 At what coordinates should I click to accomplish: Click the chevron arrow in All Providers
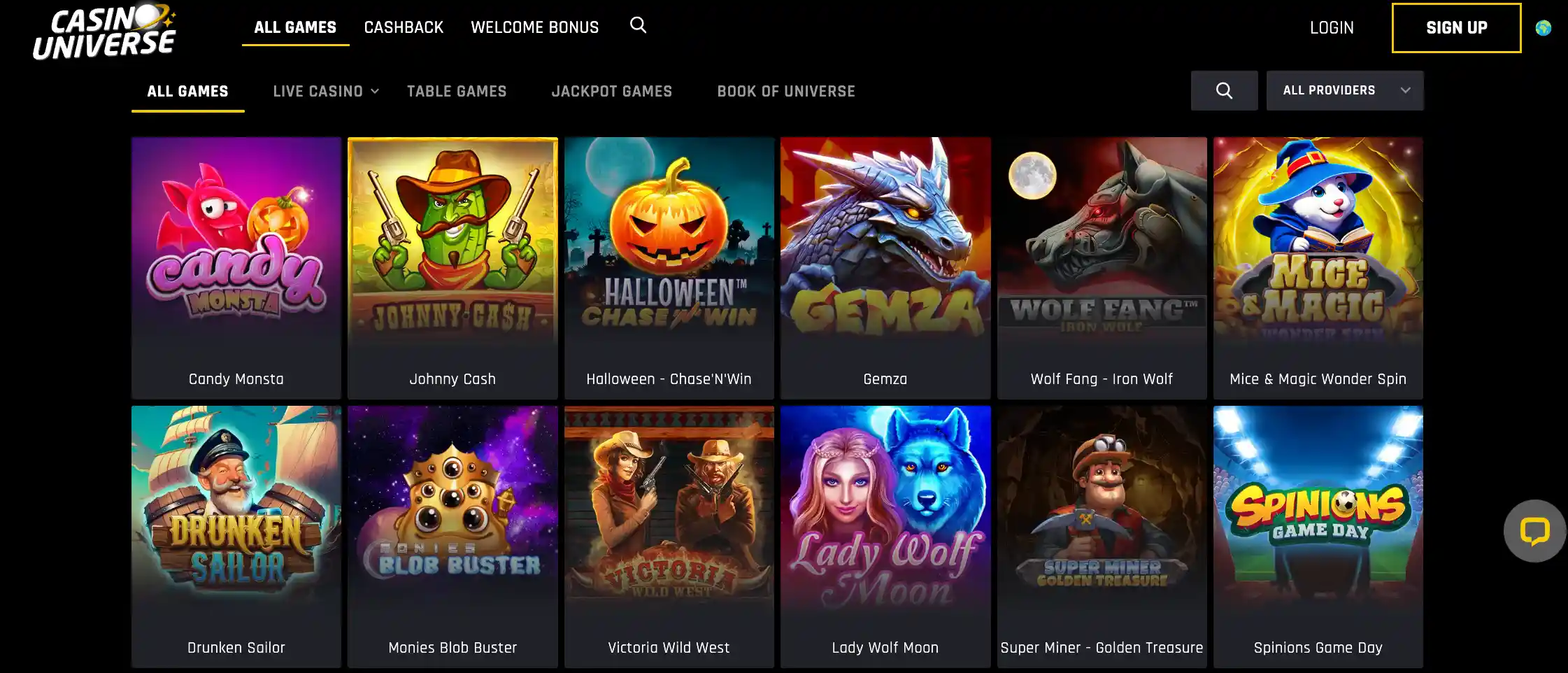(x=1405, y=90)
